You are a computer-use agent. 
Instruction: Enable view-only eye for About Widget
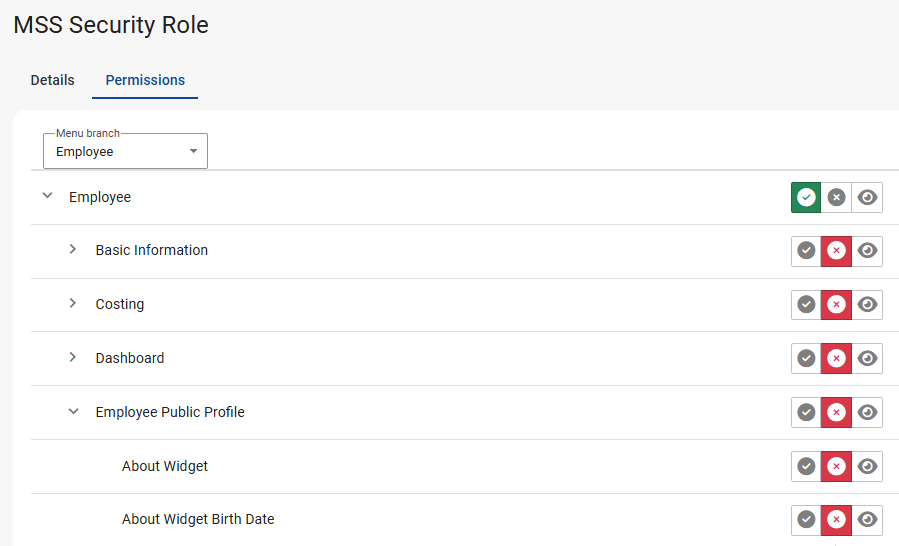pyautogui.click(x=868, y=466)
